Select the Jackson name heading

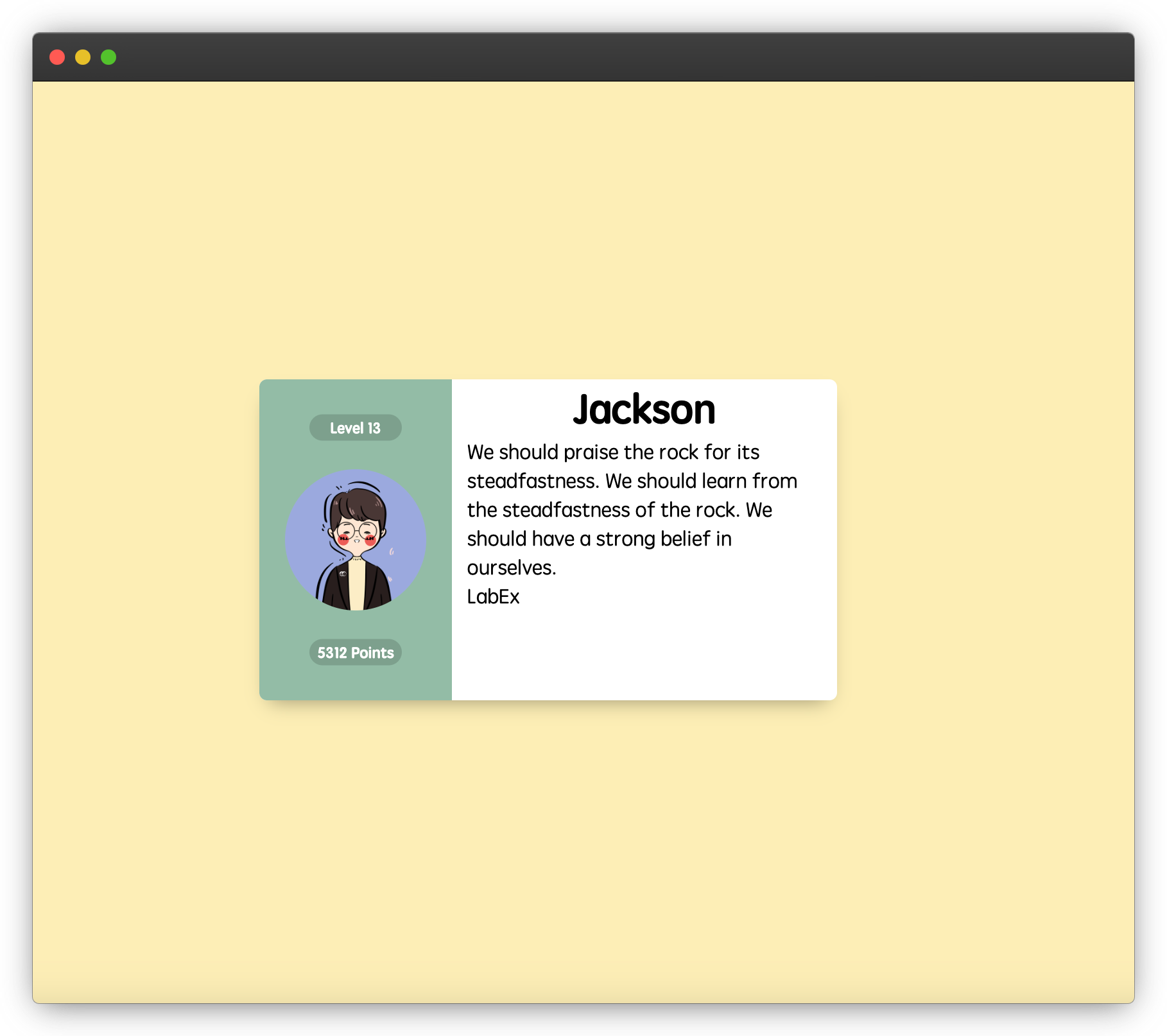pyautogui.click(x=644, y=410)
